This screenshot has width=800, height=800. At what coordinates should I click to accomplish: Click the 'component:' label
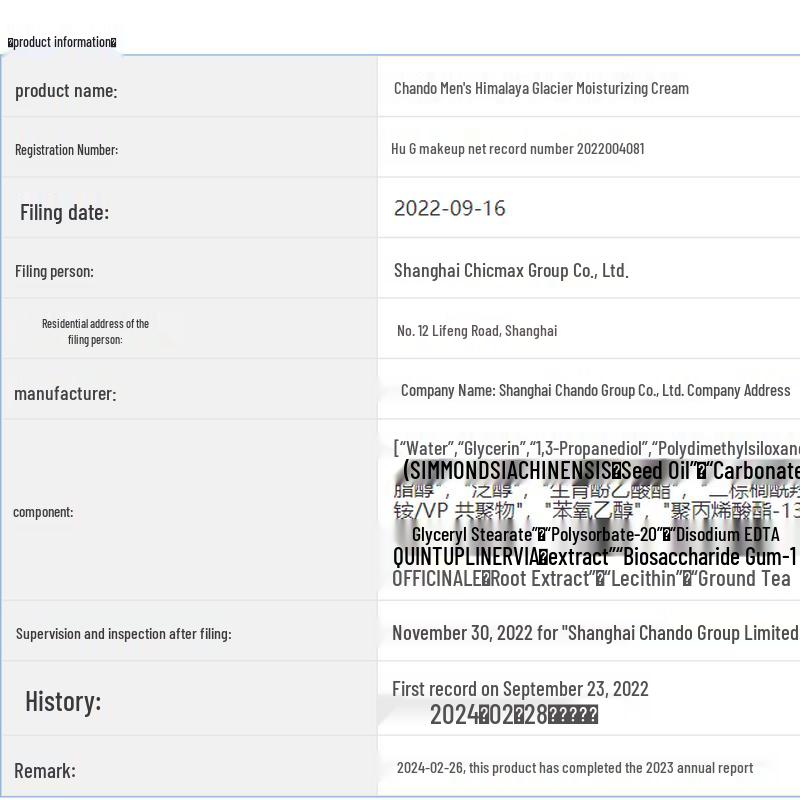pyautogui.click(x=43, y=512)
